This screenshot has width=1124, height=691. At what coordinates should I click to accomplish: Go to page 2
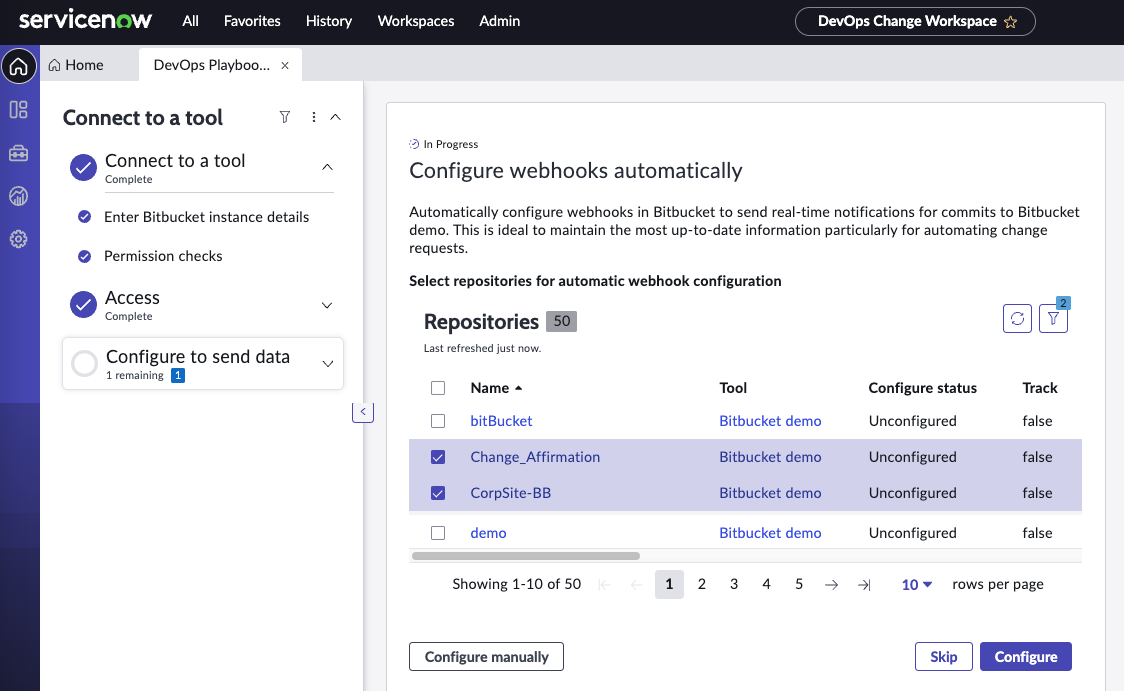(702, 584)
